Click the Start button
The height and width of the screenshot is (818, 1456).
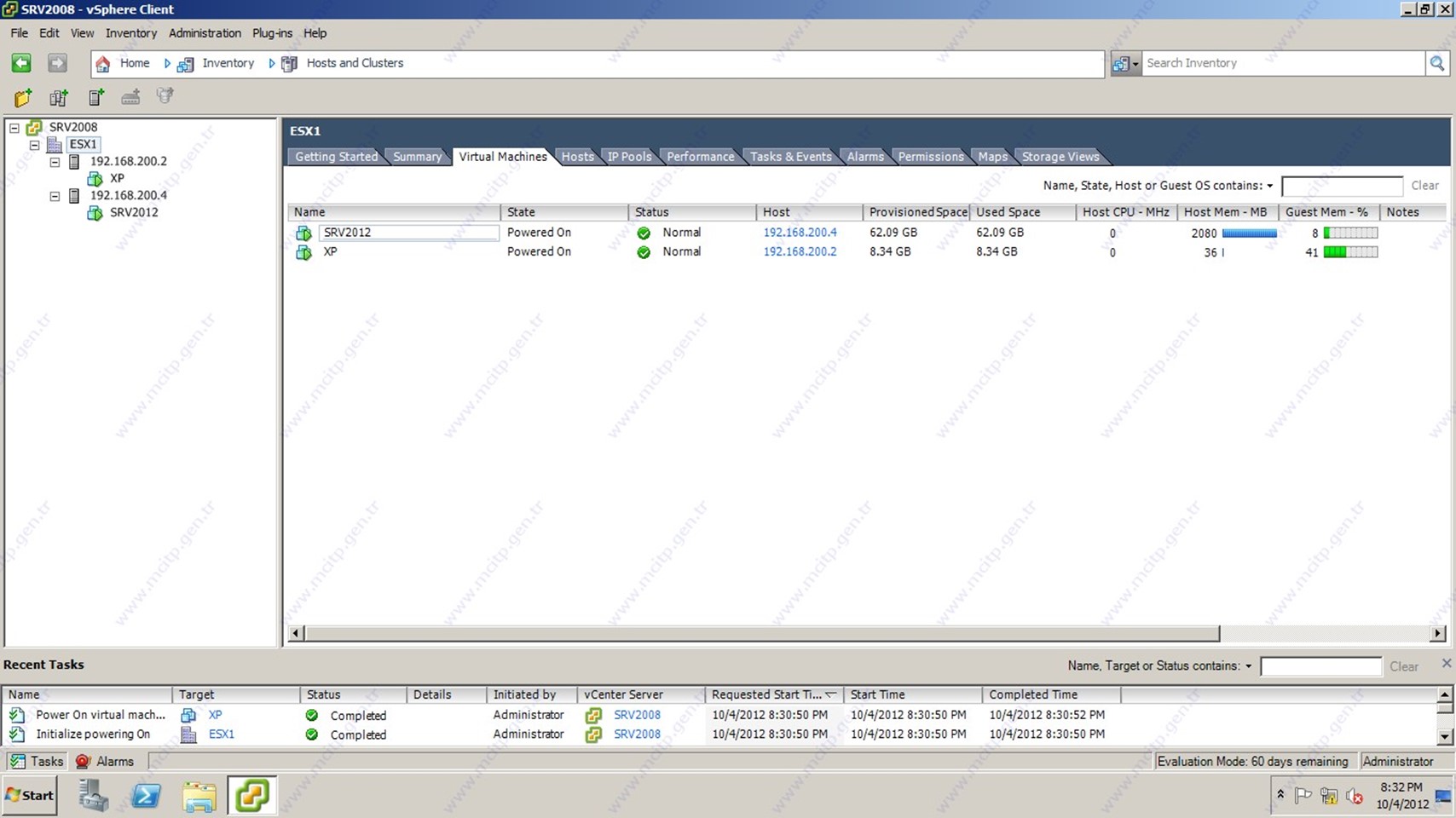click(x=30, y=795)
